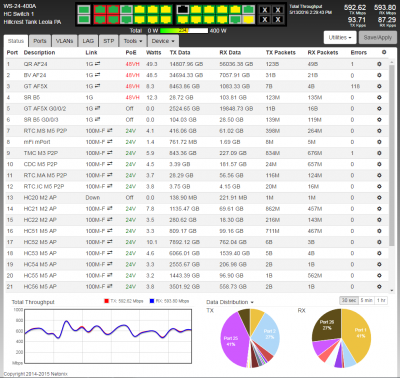The image size is (400, 378).
Task: Open the gear icon for port 9
Action: (x=379, y=153)
